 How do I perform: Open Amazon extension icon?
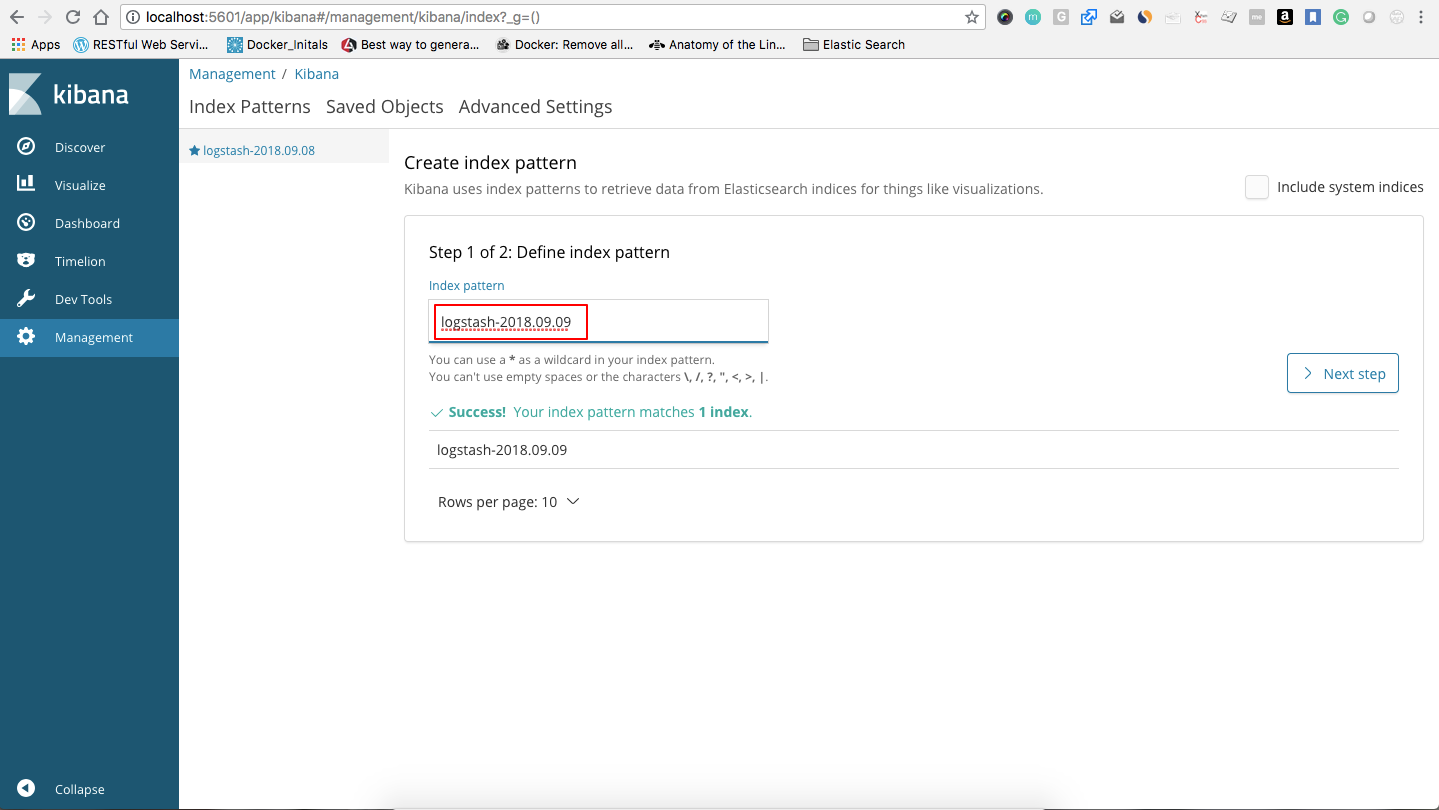[x=1285, y=17]
